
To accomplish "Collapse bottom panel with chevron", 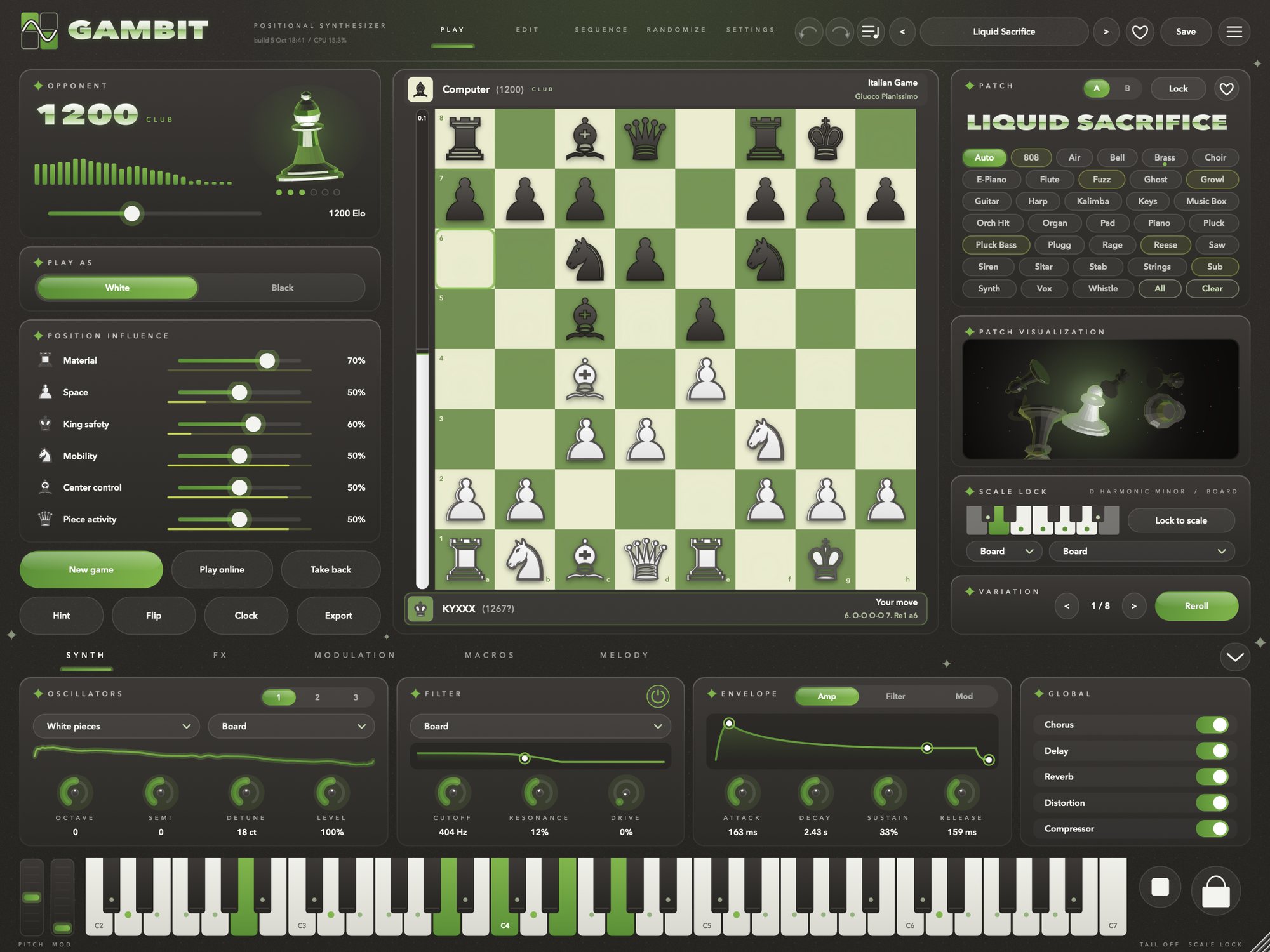I will tap(1234, 657).
